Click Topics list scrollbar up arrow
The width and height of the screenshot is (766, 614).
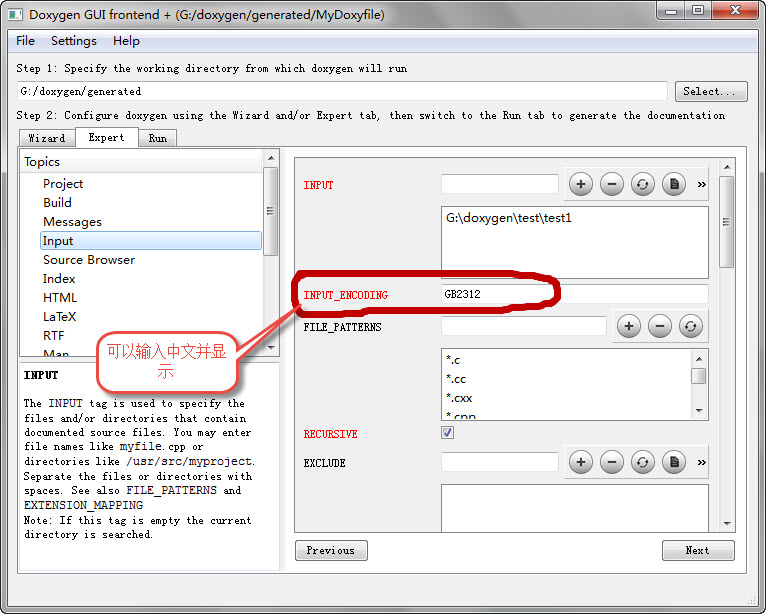(271, 158)
